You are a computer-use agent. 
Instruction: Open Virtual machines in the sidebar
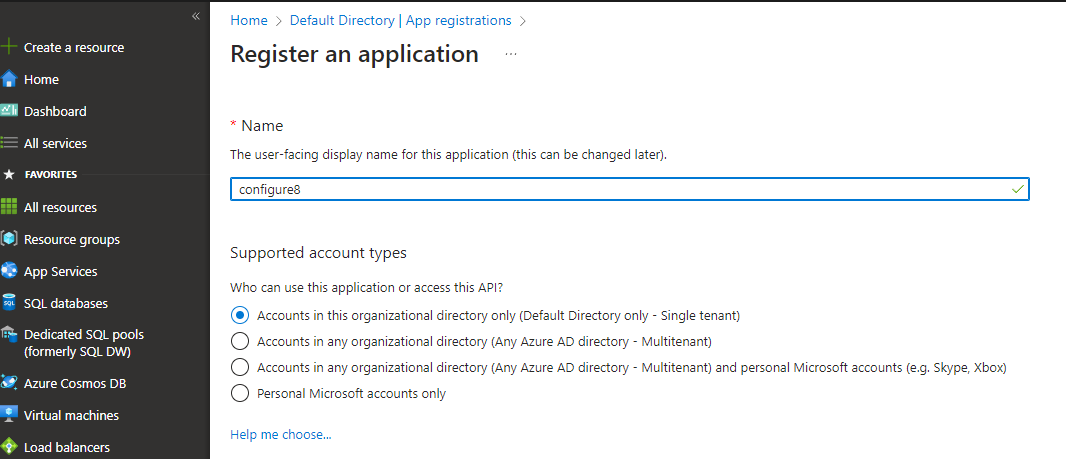tap(71, 415)
